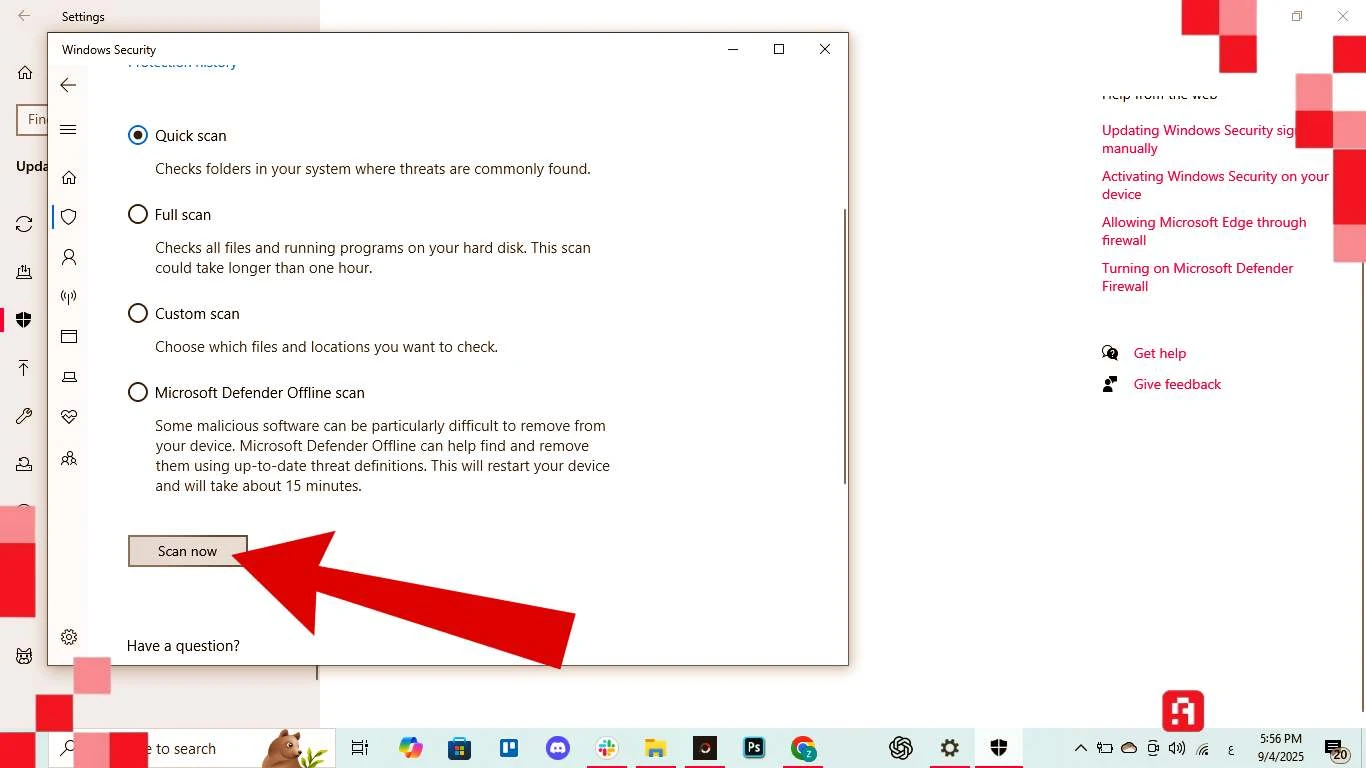Viewport: 1366px width, 768px height.
Task: Open the Protection history link
Action: [x=182, y=64]
